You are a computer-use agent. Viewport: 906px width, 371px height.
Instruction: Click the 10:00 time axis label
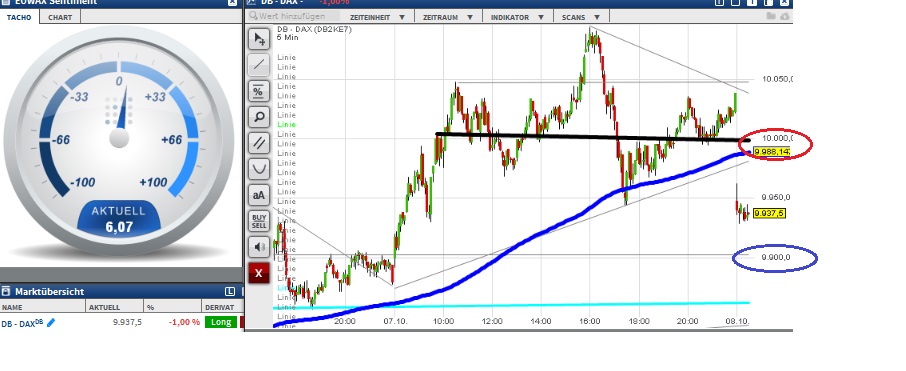(443, 321)
